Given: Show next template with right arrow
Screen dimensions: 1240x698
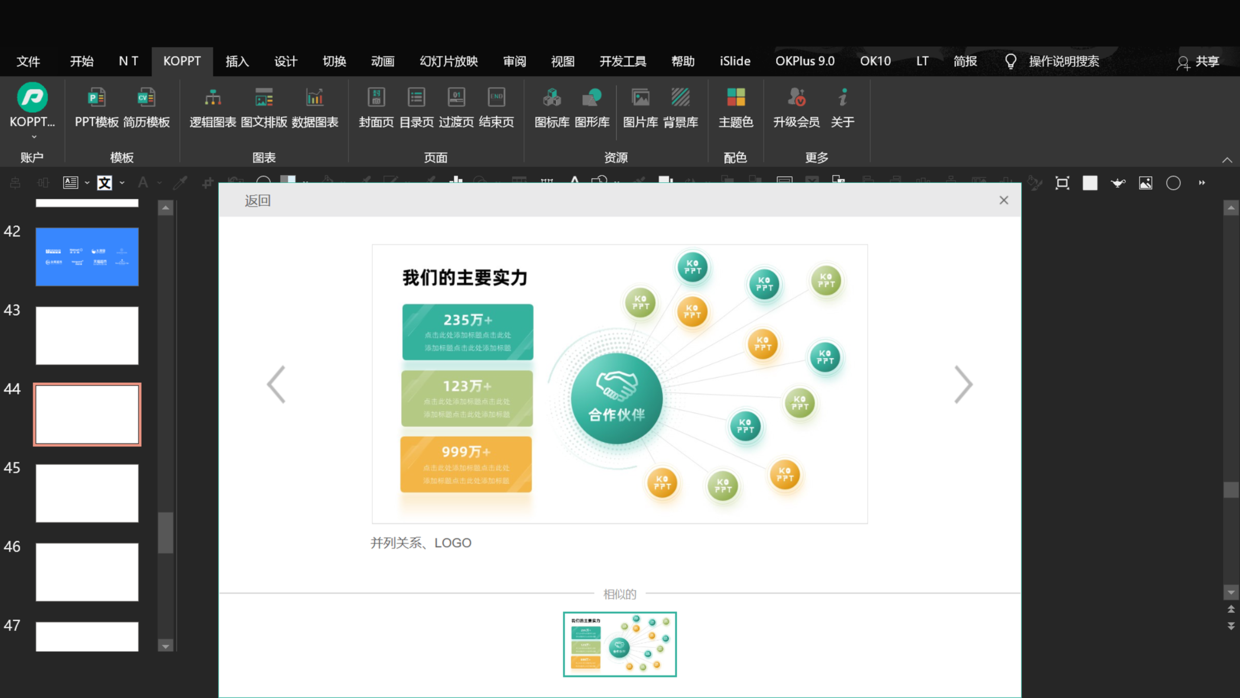Looking at the screenshot, I should 963,384.
